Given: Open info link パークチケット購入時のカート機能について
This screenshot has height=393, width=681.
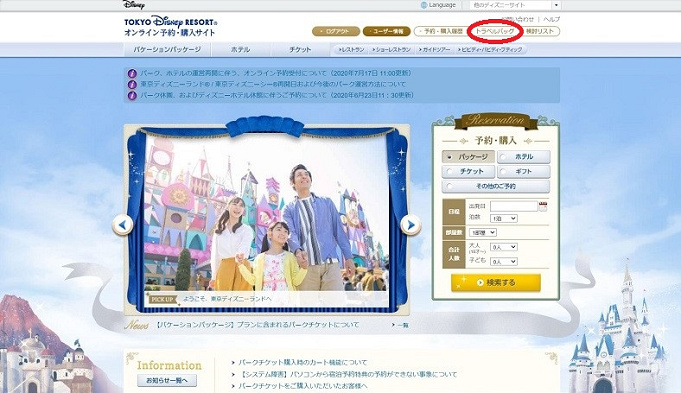Looking at the screenshot, I should pos(303,362).
